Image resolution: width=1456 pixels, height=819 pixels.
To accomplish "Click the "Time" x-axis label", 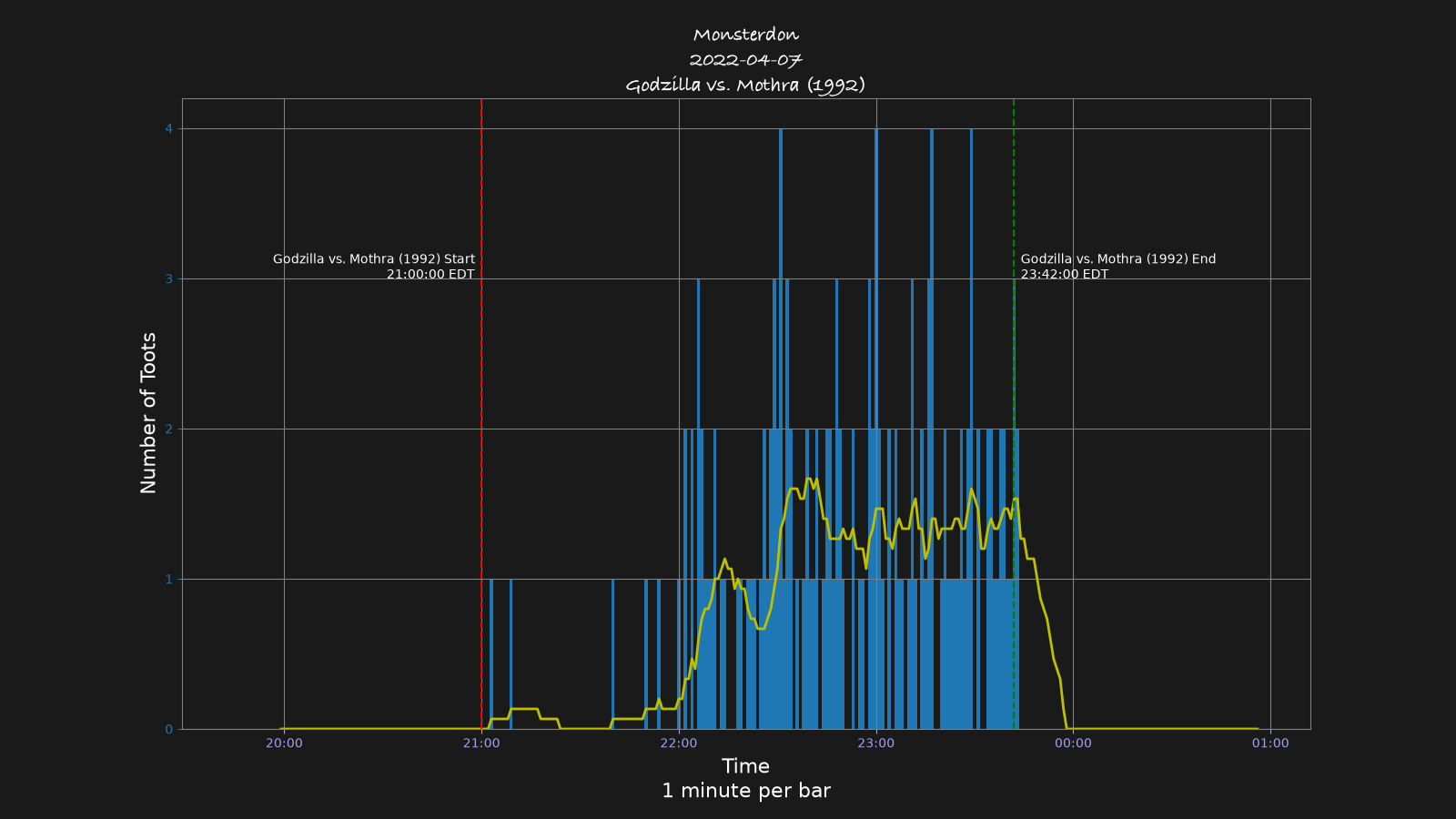I will pyautogui.click(x=745, y=766).
